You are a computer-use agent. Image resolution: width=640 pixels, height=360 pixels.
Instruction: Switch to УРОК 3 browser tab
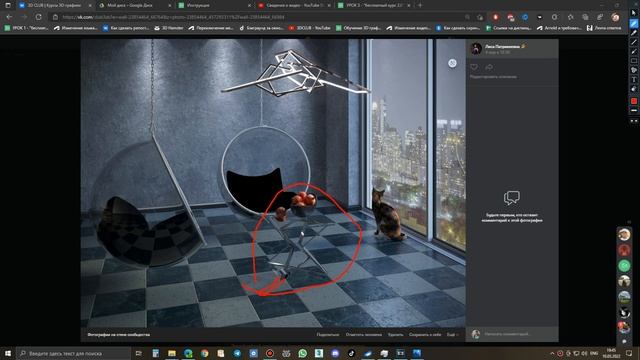click(x=373, y=5)
